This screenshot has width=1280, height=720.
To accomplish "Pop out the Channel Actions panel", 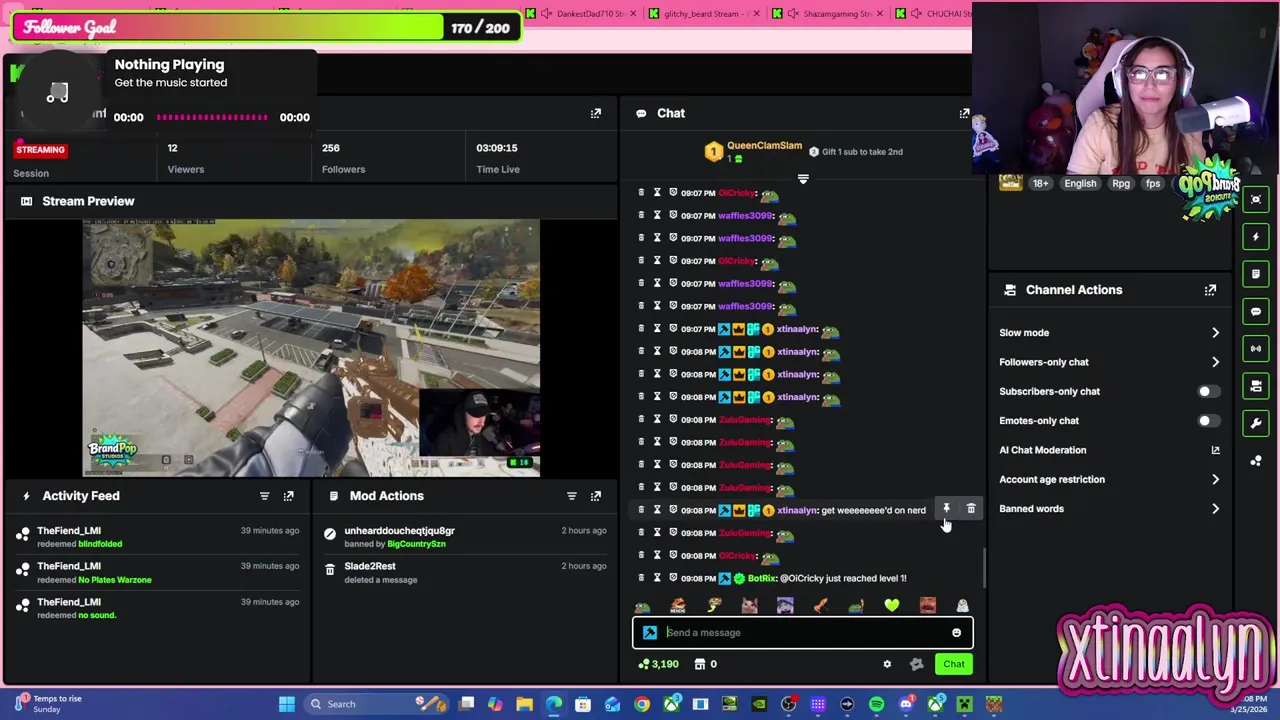I will pyautogui.click(x=1210, y=290).
